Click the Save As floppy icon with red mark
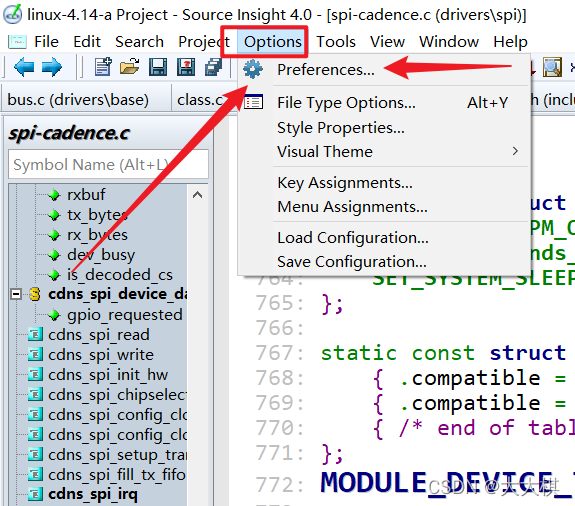The width and height of the screenshot is (575, 506). [x=186, y=67]
